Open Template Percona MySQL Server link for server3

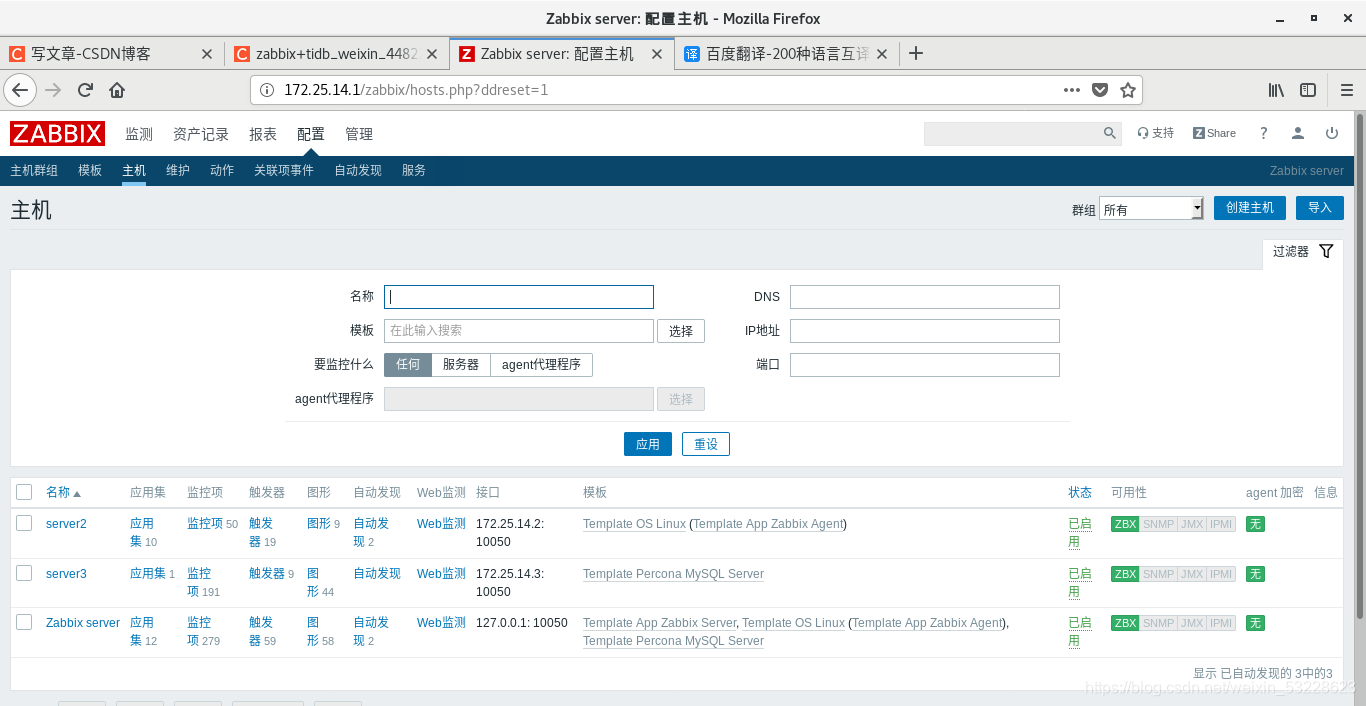pyautogui.click(x=673, y=574)
